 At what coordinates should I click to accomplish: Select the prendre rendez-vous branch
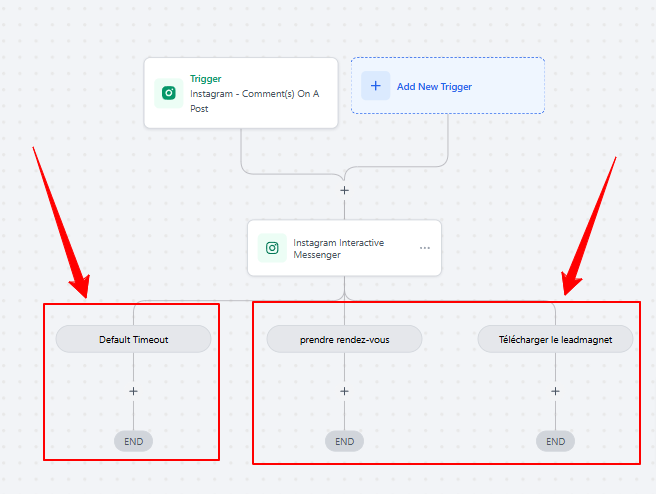344,339
